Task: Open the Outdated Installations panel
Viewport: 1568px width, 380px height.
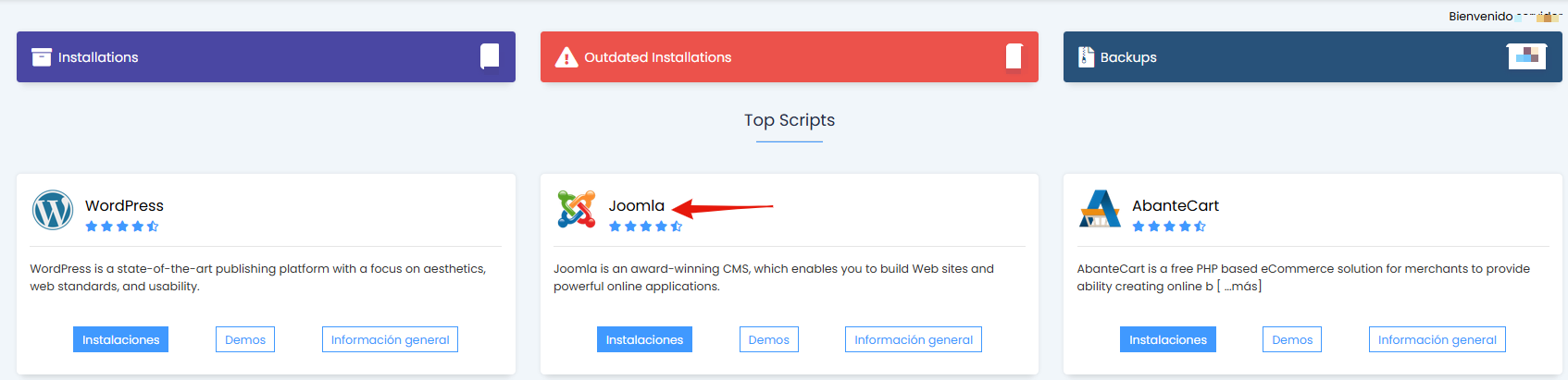Action: pyautogui.click(x=790, y=56)
